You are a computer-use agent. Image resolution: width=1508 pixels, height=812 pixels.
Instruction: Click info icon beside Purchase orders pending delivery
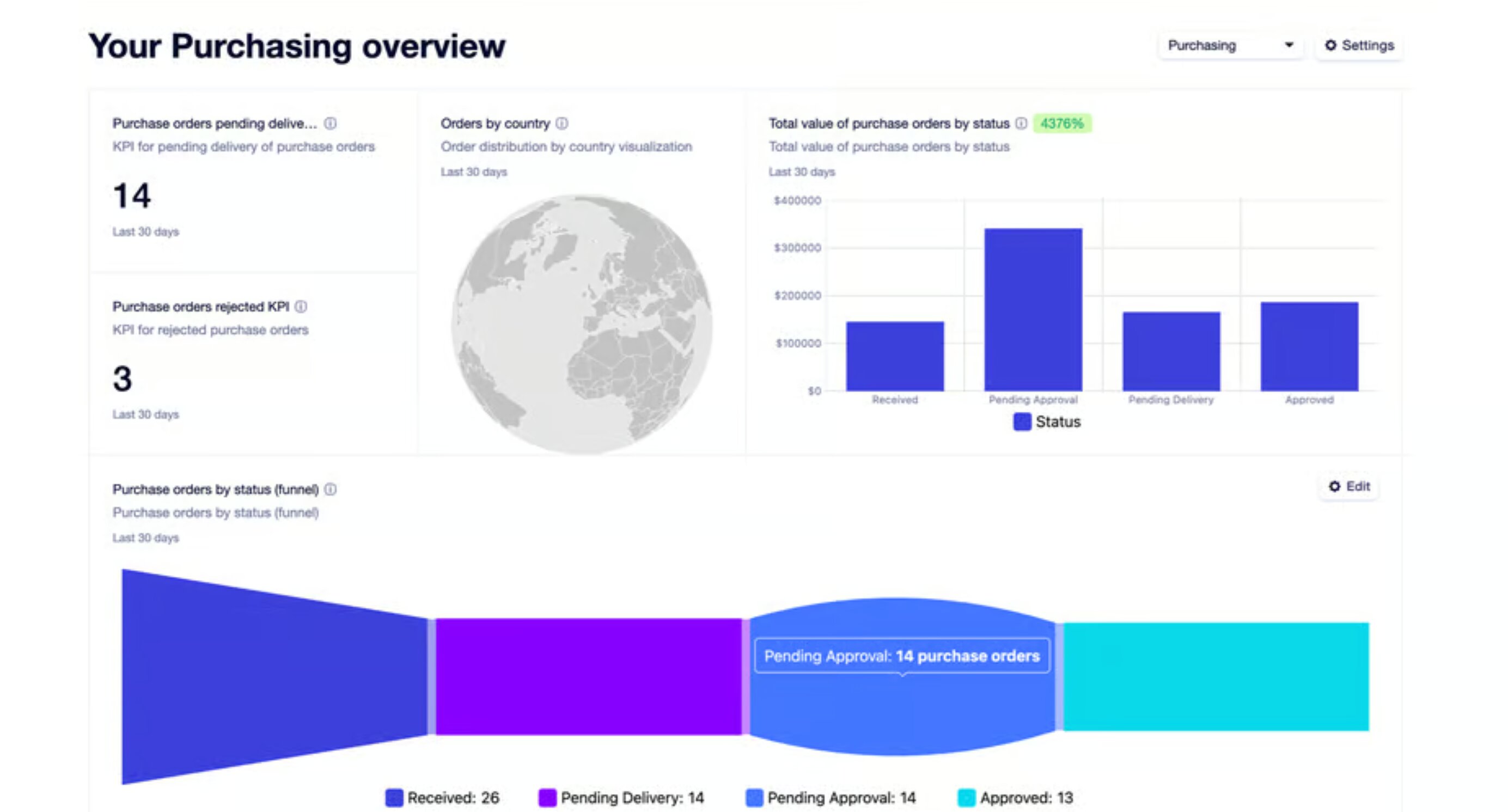330,124
